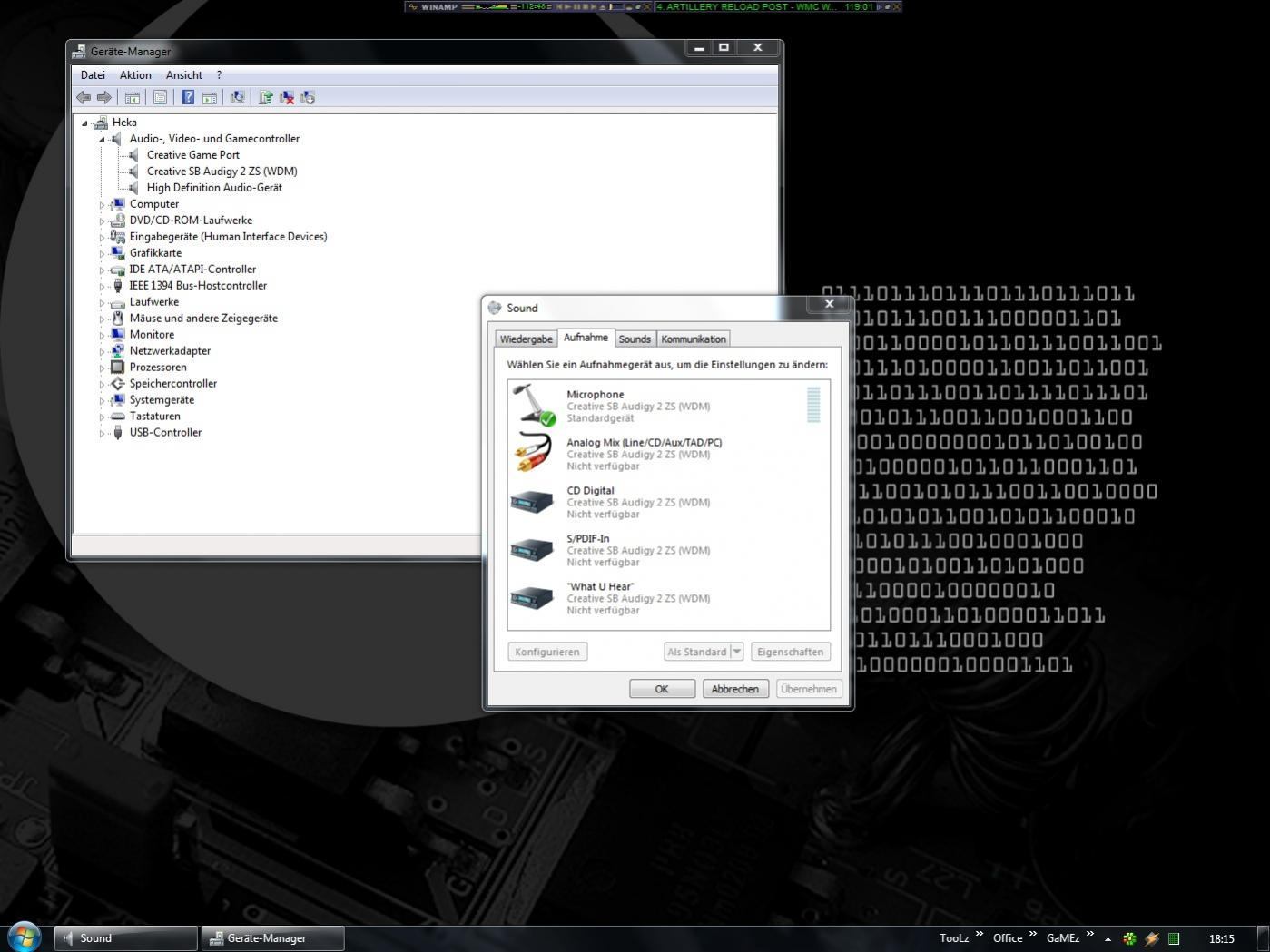The image size is (1270, 952).
Task: Click the OK button in Sound dialog
Action: (662, 689)
